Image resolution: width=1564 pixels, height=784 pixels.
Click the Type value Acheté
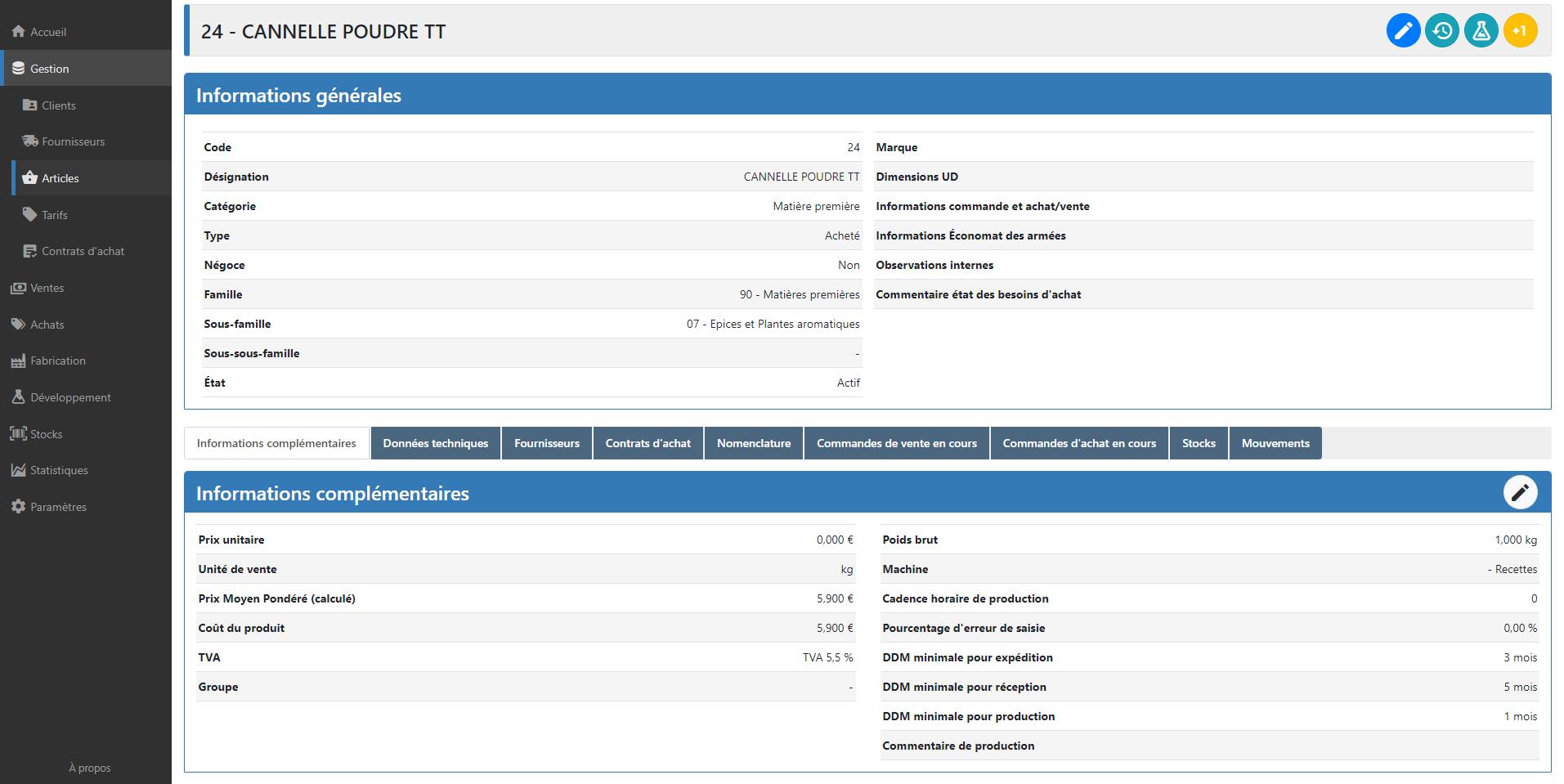[x=842, y=235]
